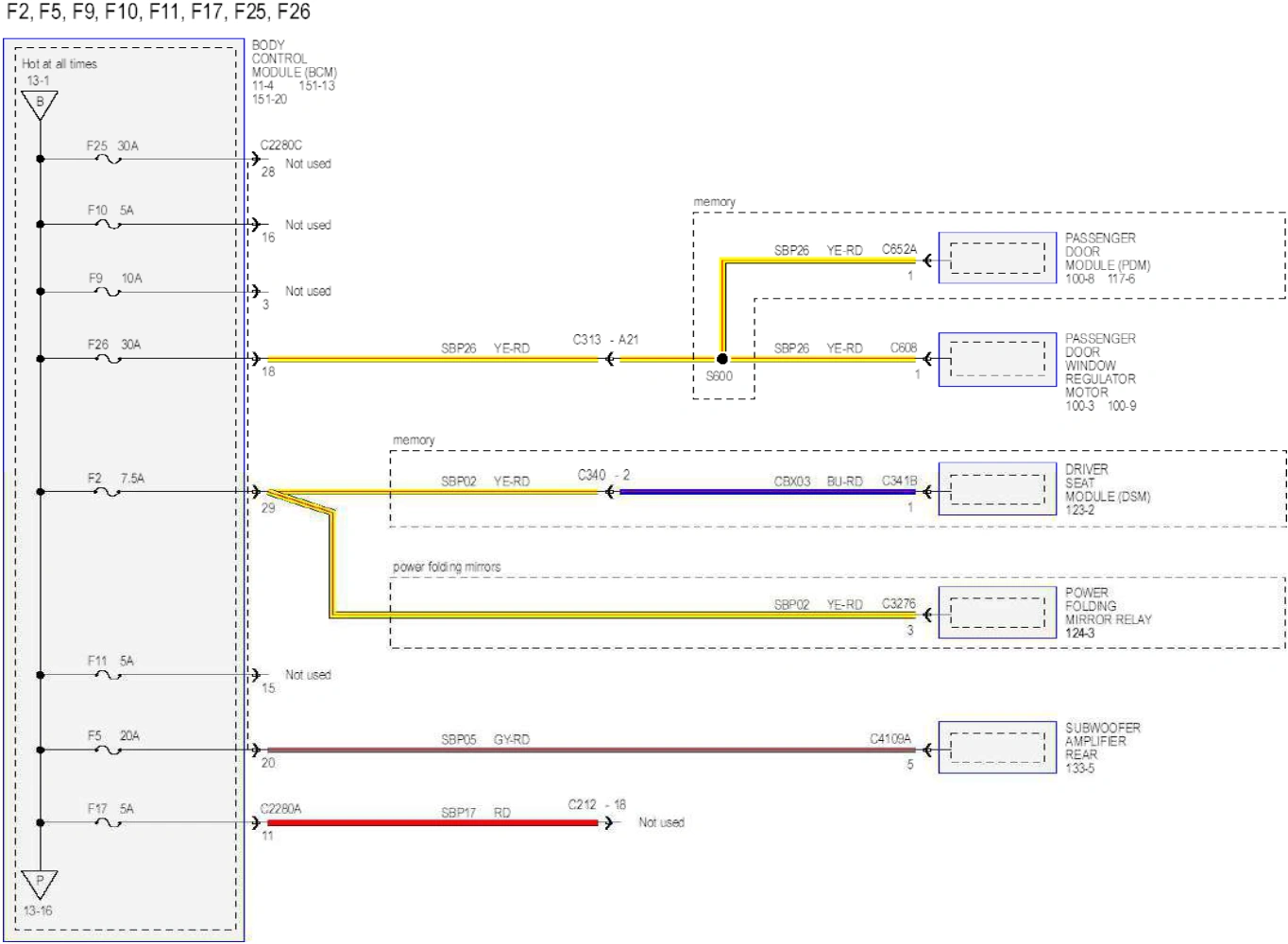Image resolution: width=1288 pixels, height=944 pixels.
Task: Click the Body Control Module (BCM) title
Action: tap(294, 59)
